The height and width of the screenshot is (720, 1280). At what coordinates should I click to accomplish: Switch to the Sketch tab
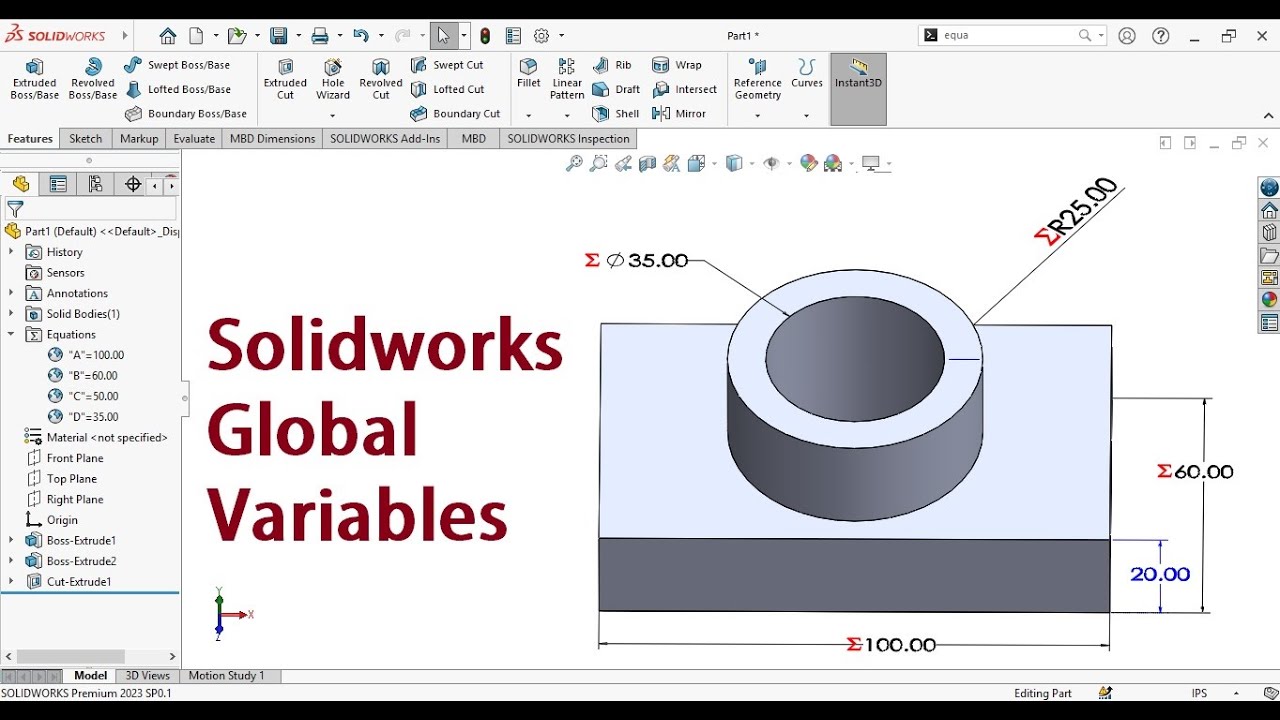(86, 139)
